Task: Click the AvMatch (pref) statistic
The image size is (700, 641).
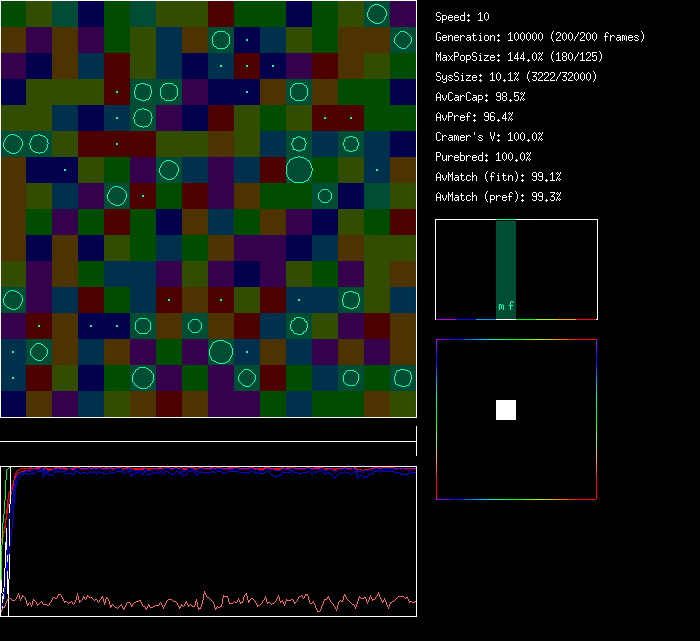Action: tap(498, 197)
